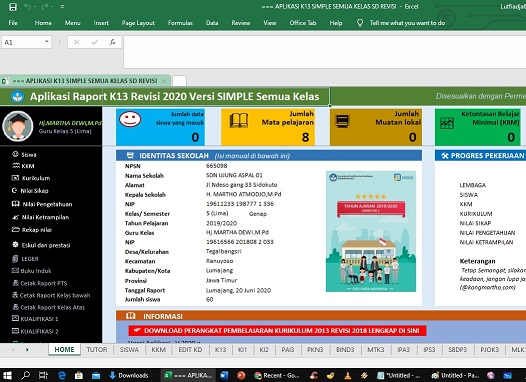Open the Data ribbon tab
Image resolution: width=526 pixels, height=382 pixels.
pyautogui.click(x=212, y=23)
